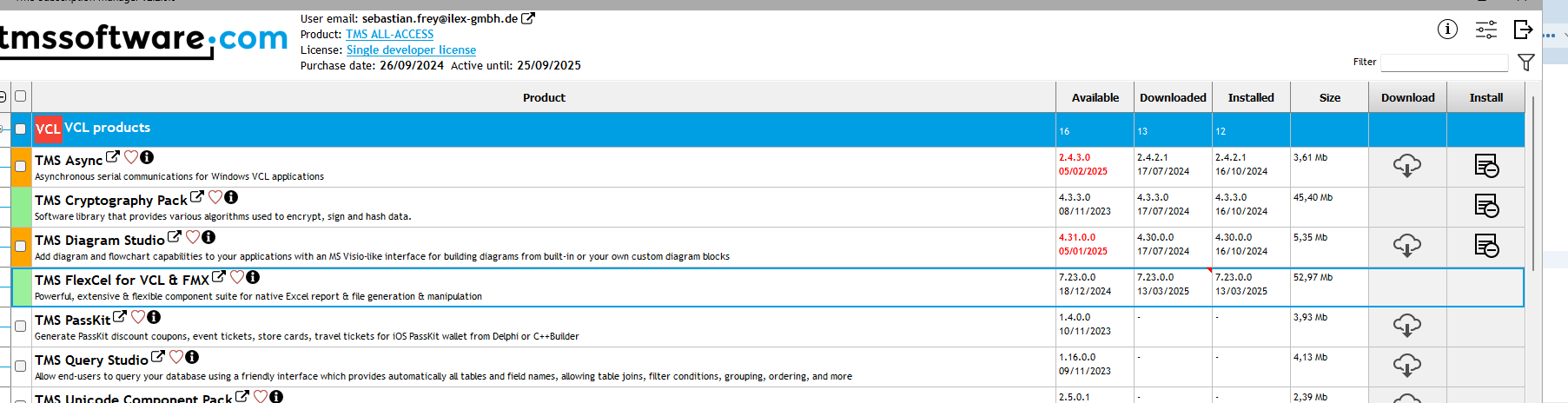Uninstall TMS Diagram Studio icon

(1486, 245)
